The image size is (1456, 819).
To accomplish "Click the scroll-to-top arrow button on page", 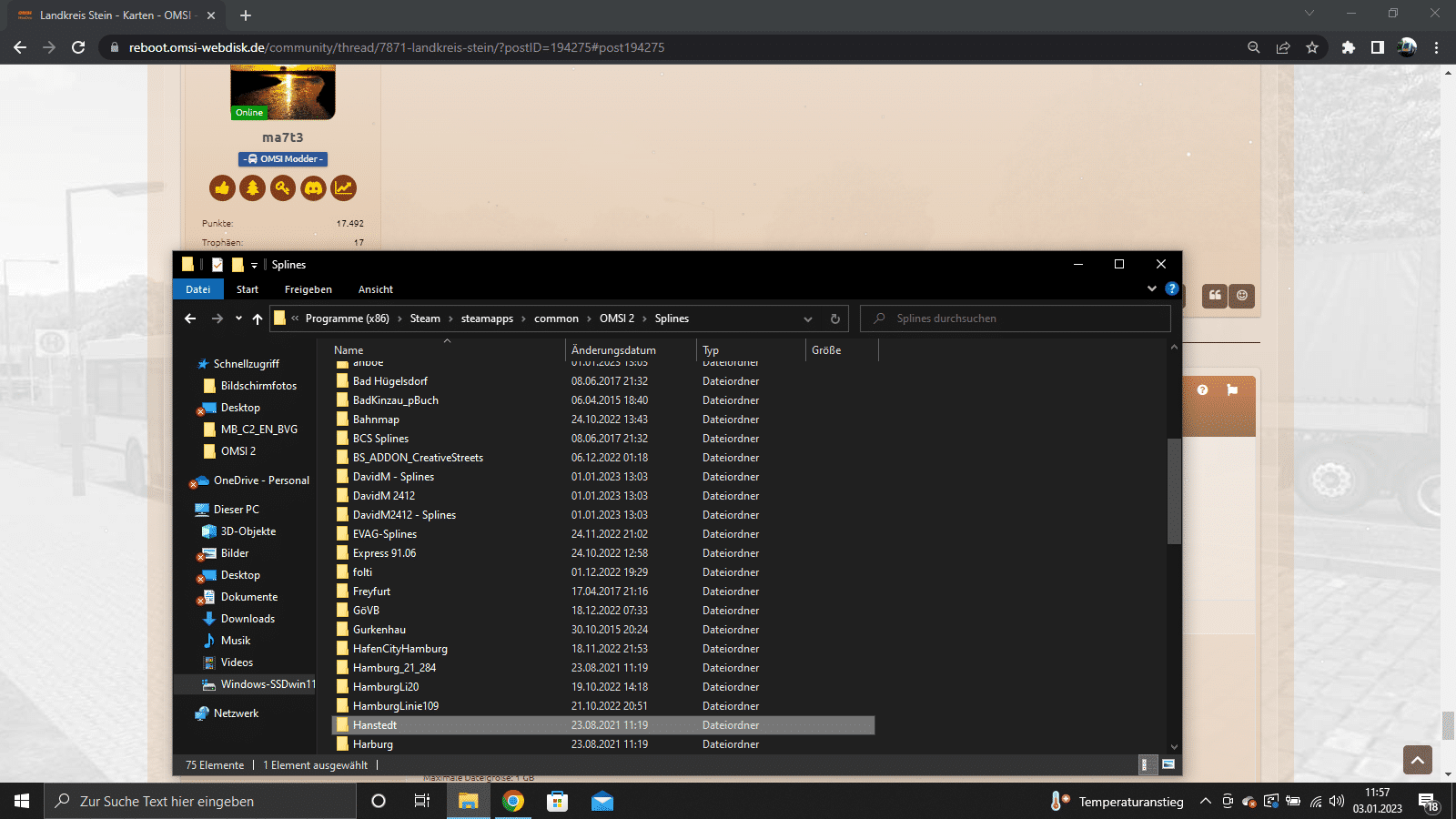I will tap(1417, 759).
